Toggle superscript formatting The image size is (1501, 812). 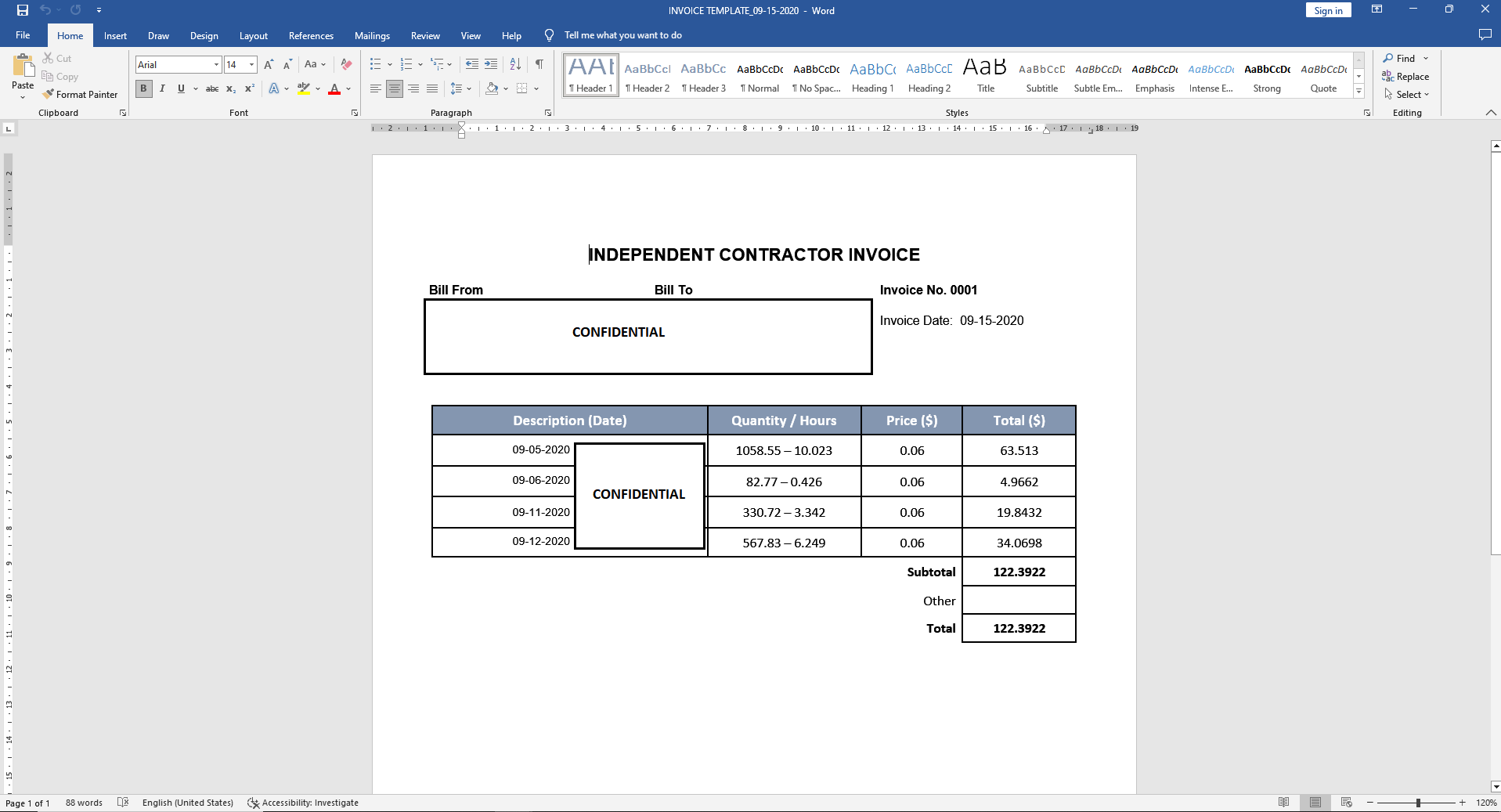250,89
